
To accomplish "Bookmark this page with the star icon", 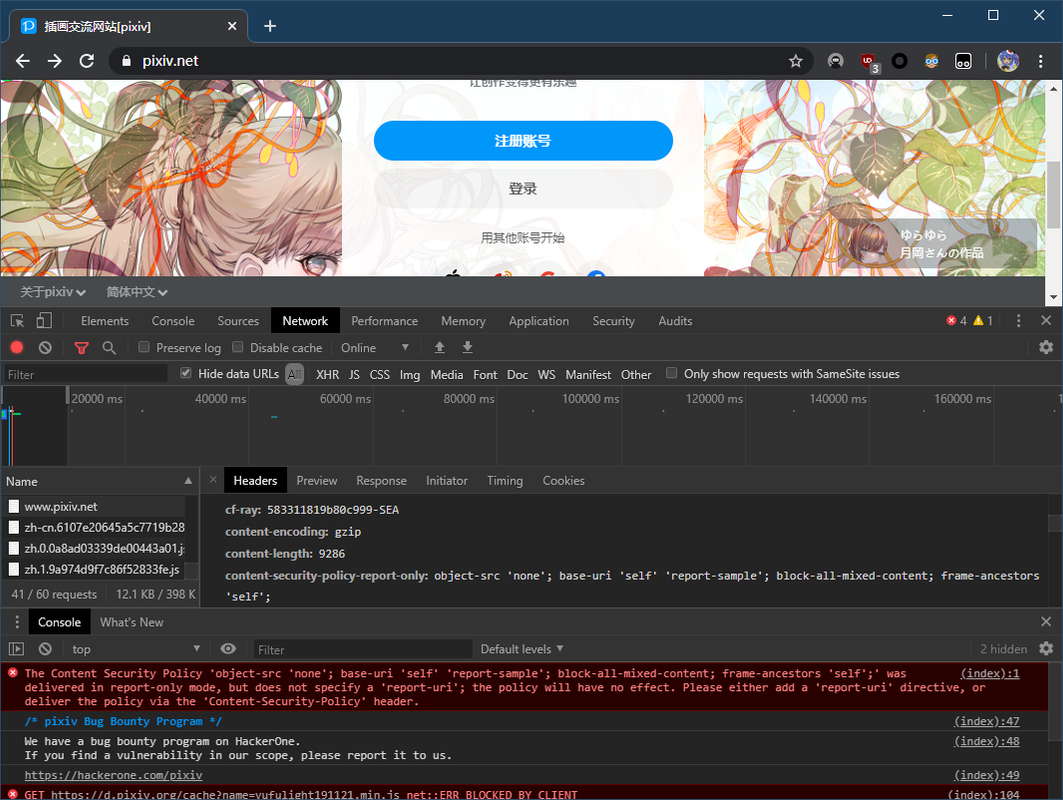I will (796, 61).
